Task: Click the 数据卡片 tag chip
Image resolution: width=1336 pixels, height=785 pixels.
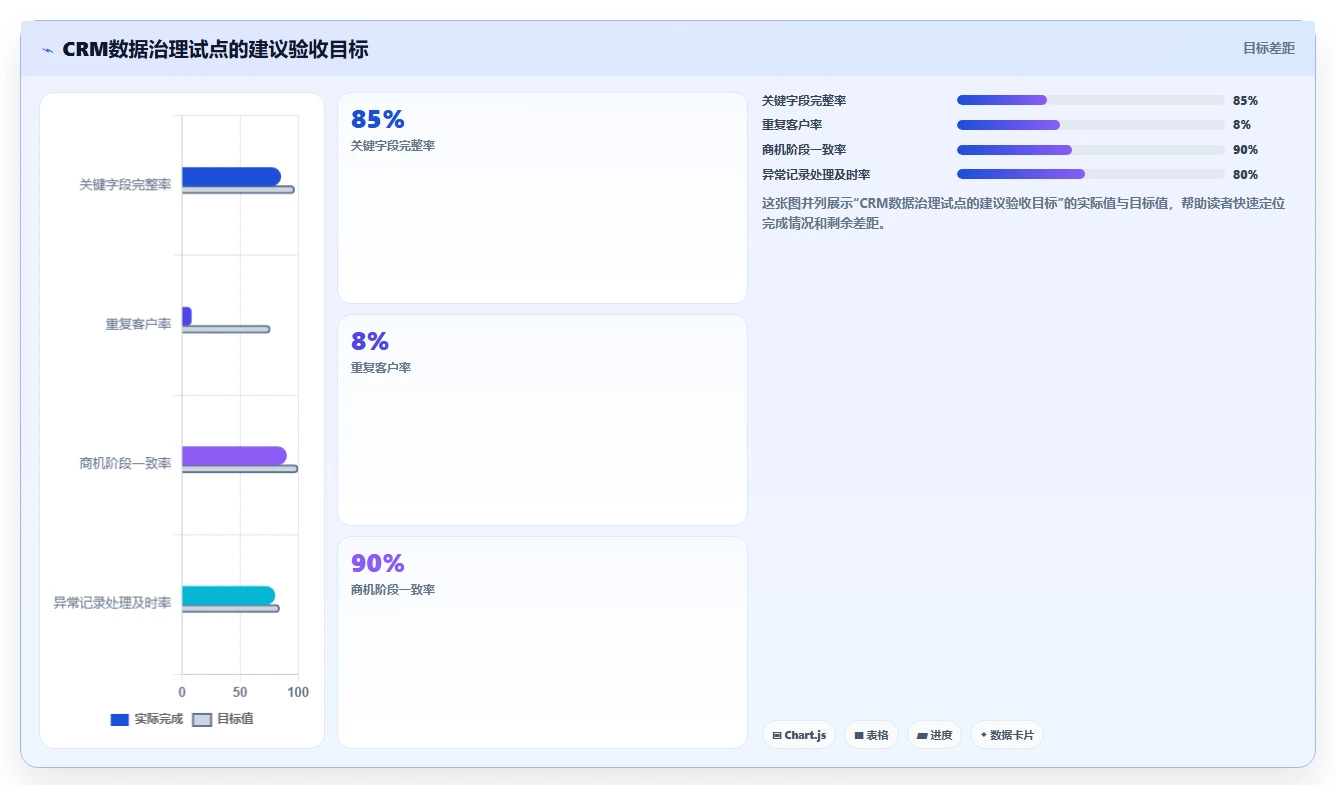Action: click(1007, 735)
